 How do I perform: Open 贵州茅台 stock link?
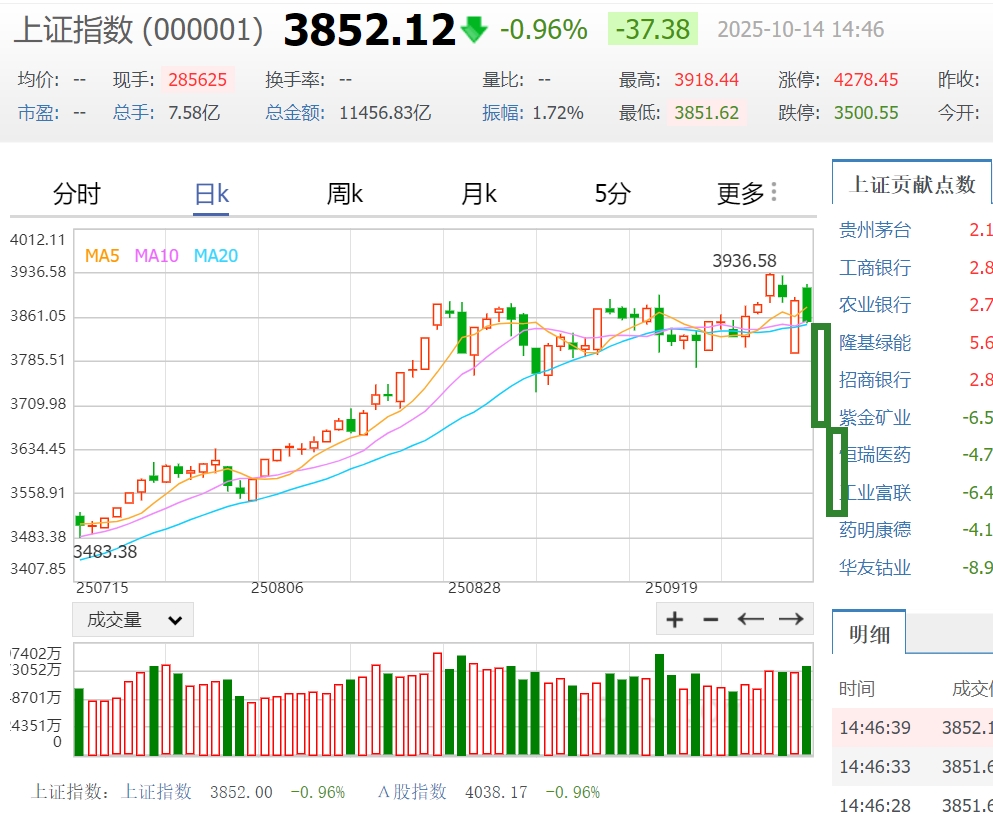[875, 230]
